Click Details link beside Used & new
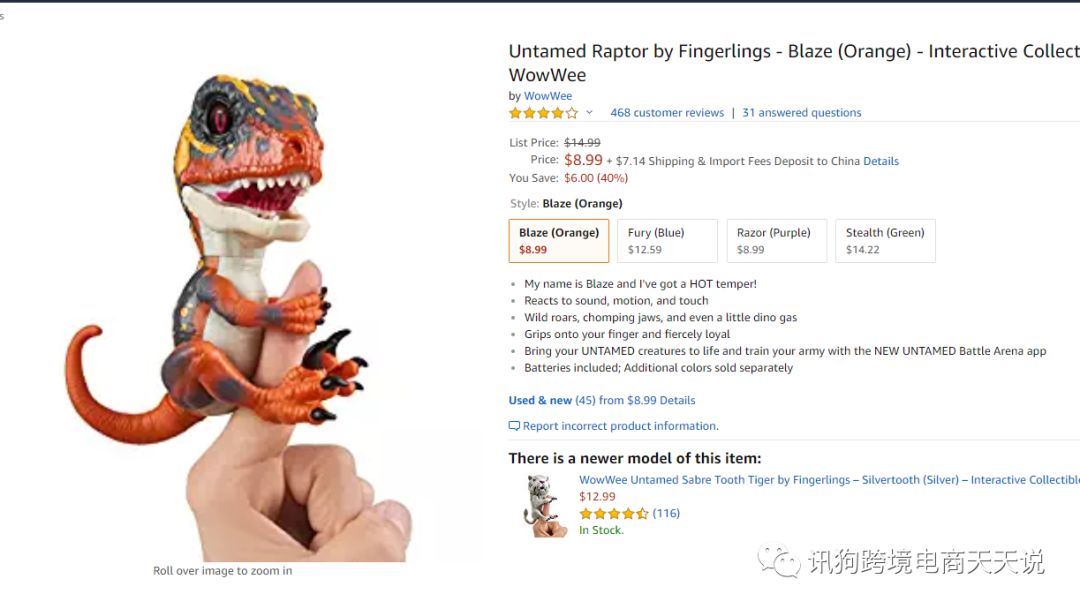1080x609 pixels. pos(677,400)
